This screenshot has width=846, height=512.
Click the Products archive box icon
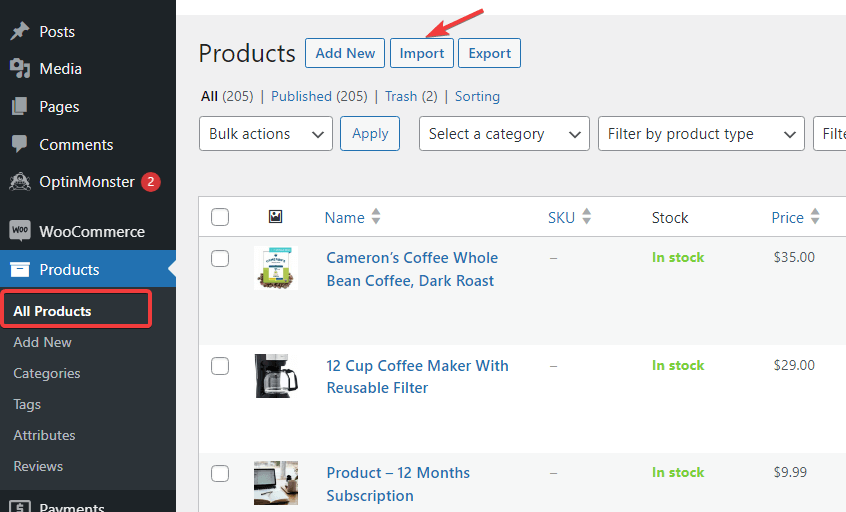pos(20,269)
